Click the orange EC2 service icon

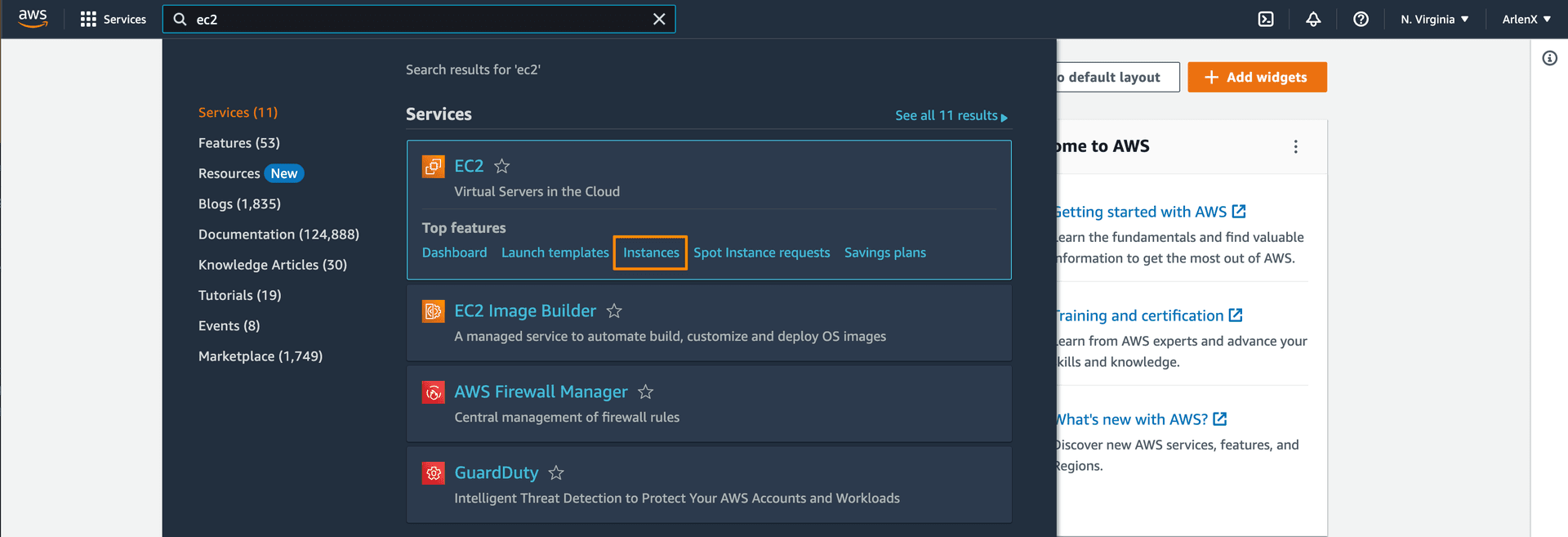tap(433, 166)
